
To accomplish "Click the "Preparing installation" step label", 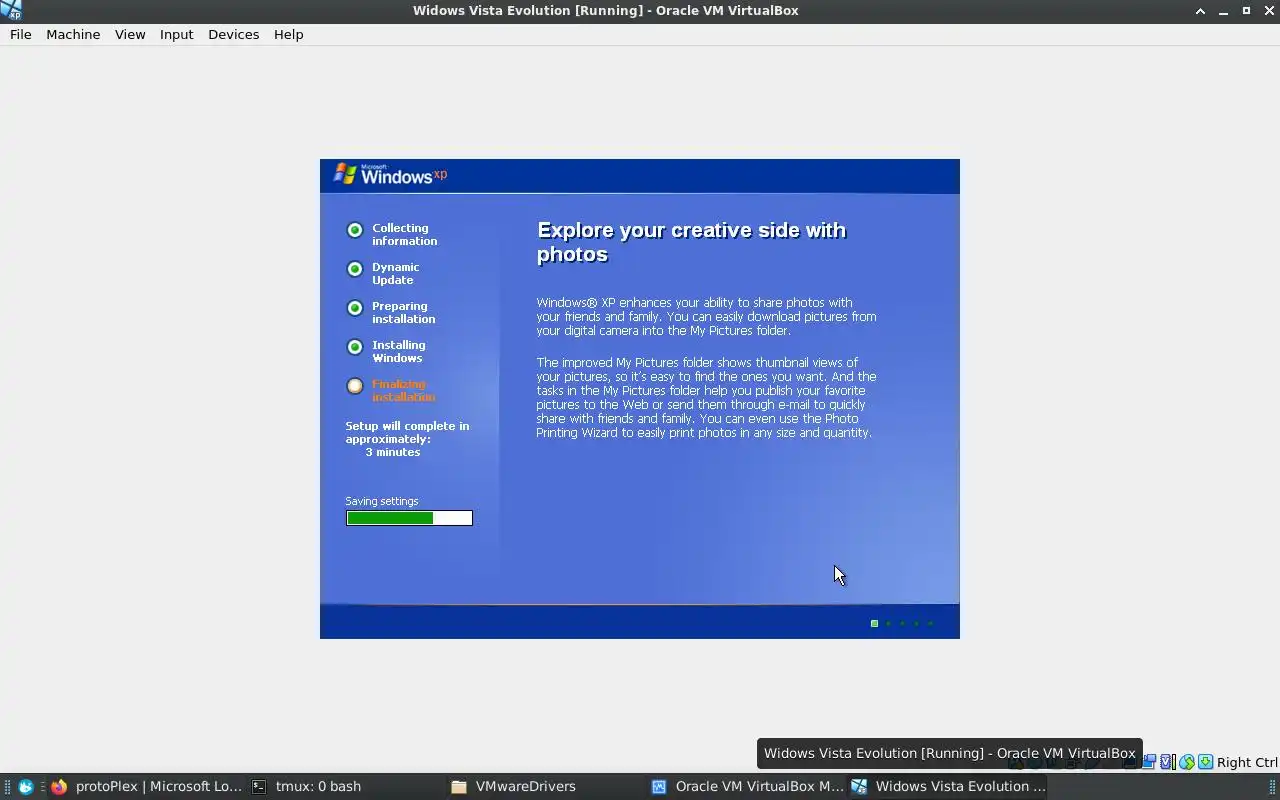I will (x=403, y=312).
